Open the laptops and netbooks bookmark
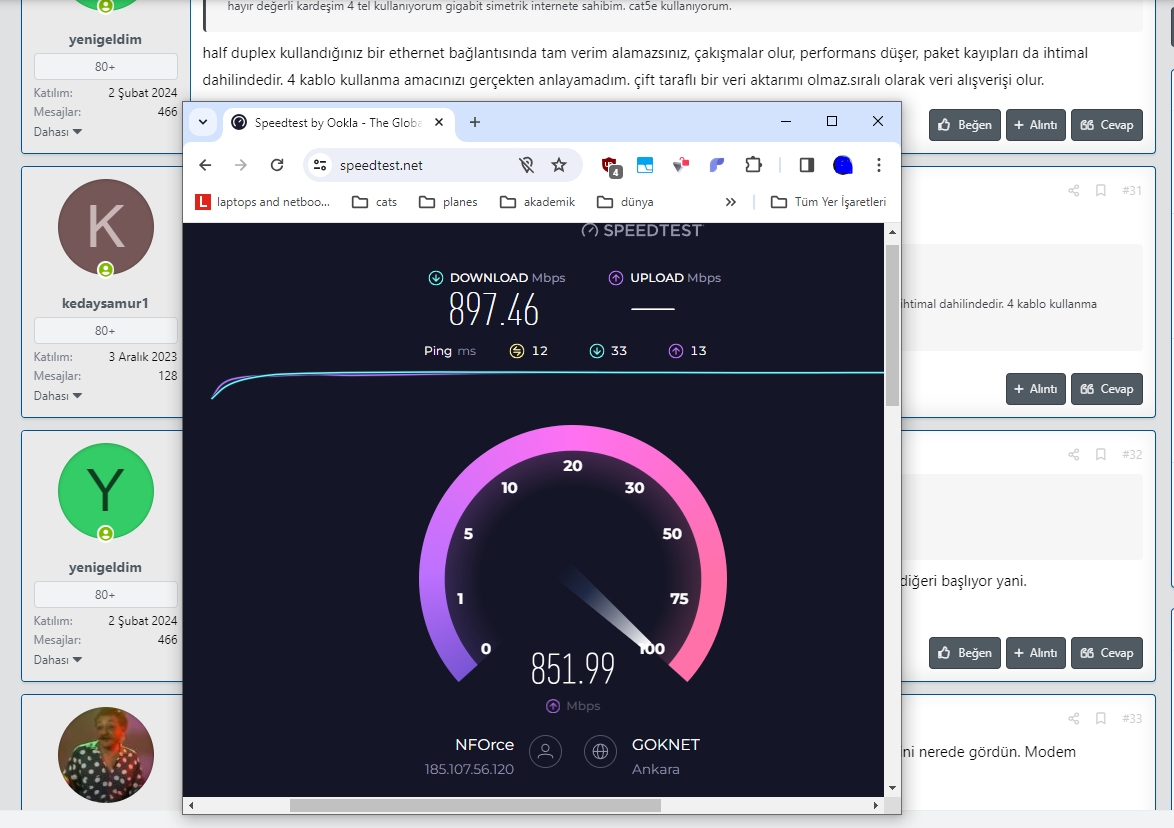The image size is (1174, 828). (263, 202)
